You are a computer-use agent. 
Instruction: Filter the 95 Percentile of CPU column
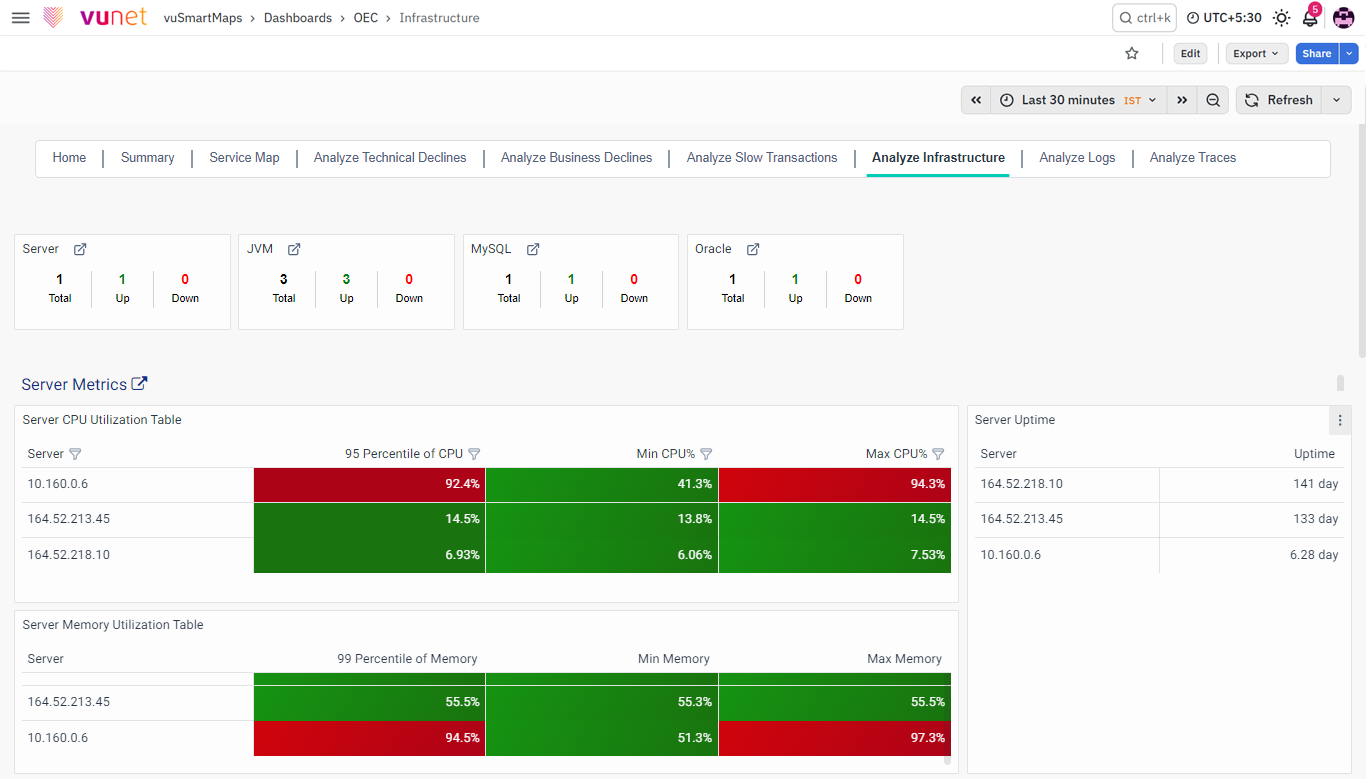(x=474, y=454)
